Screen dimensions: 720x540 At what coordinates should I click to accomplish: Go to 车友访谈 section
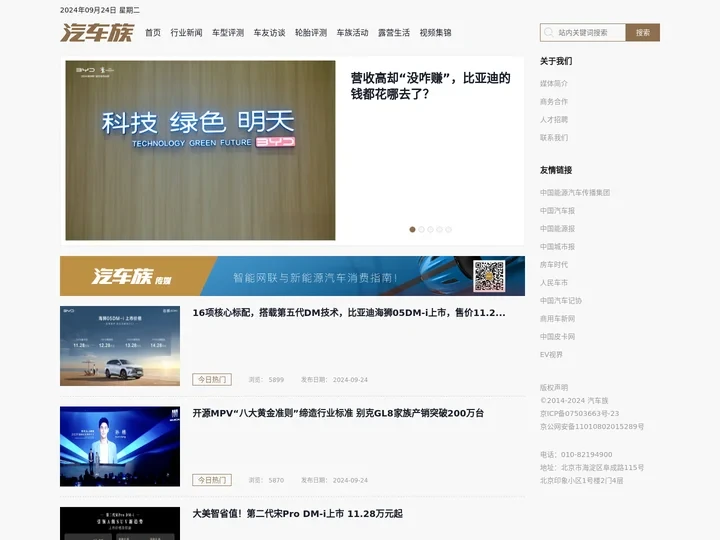click(270, 33)
